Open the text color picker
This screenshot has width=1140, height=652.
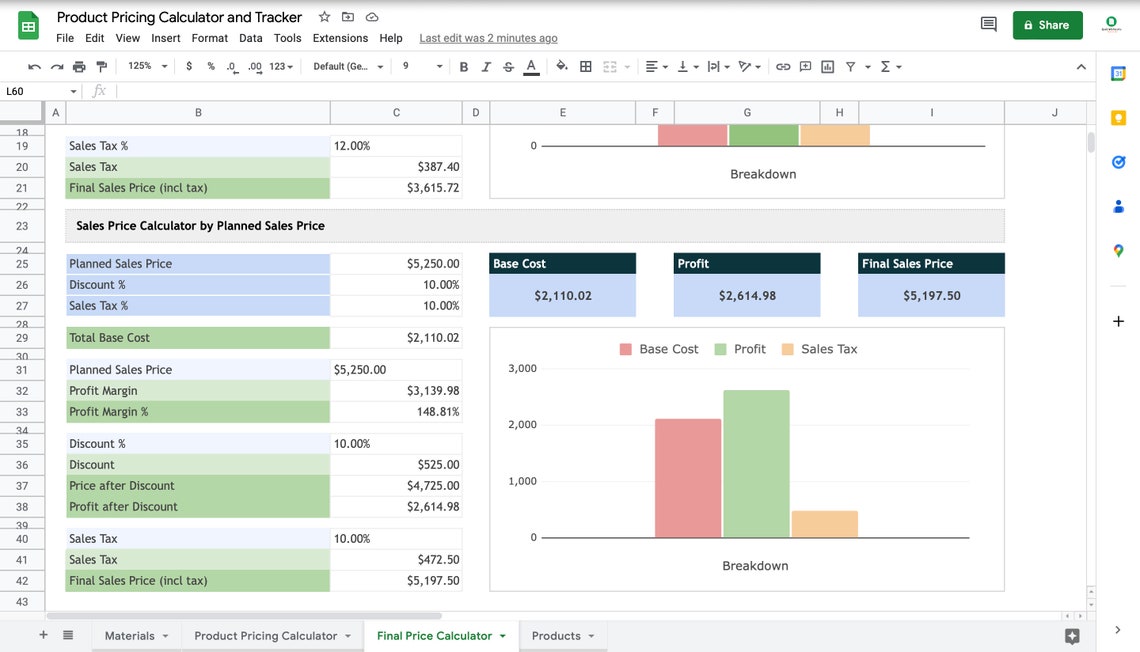coord(531,66)
